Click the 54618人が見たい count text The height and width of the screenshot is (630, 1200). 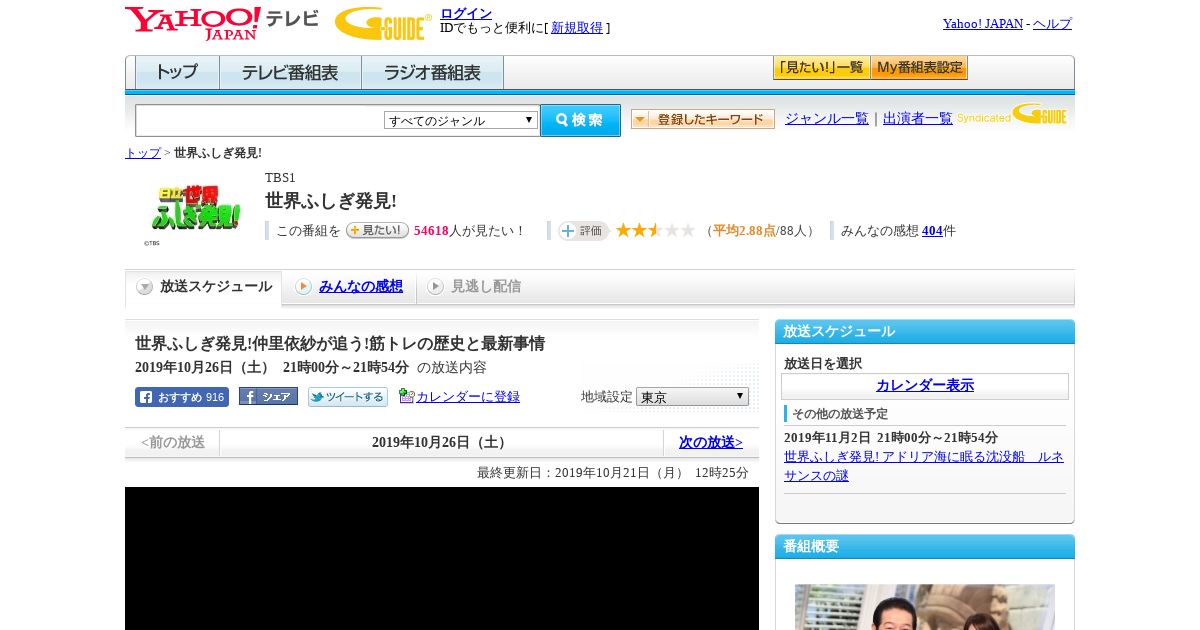pos(469,231)
